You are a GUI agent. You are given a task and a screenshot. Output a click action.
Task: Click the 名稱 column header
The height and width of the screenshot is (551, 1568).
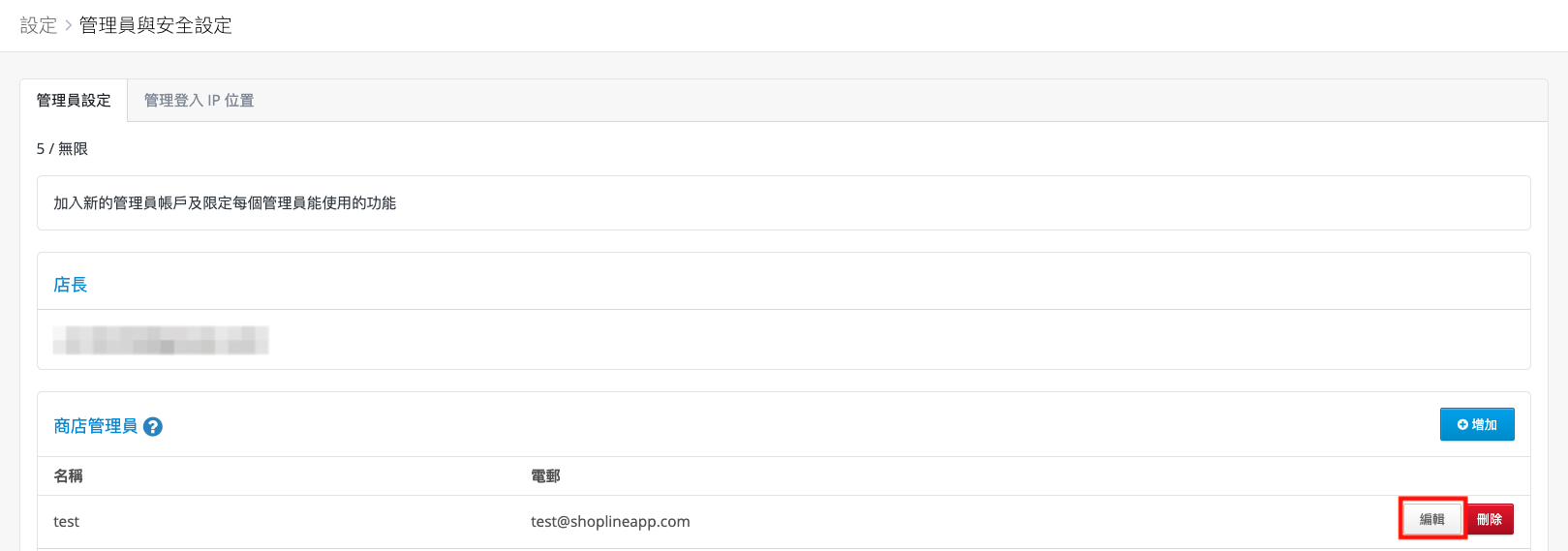[x=68, y=476]
